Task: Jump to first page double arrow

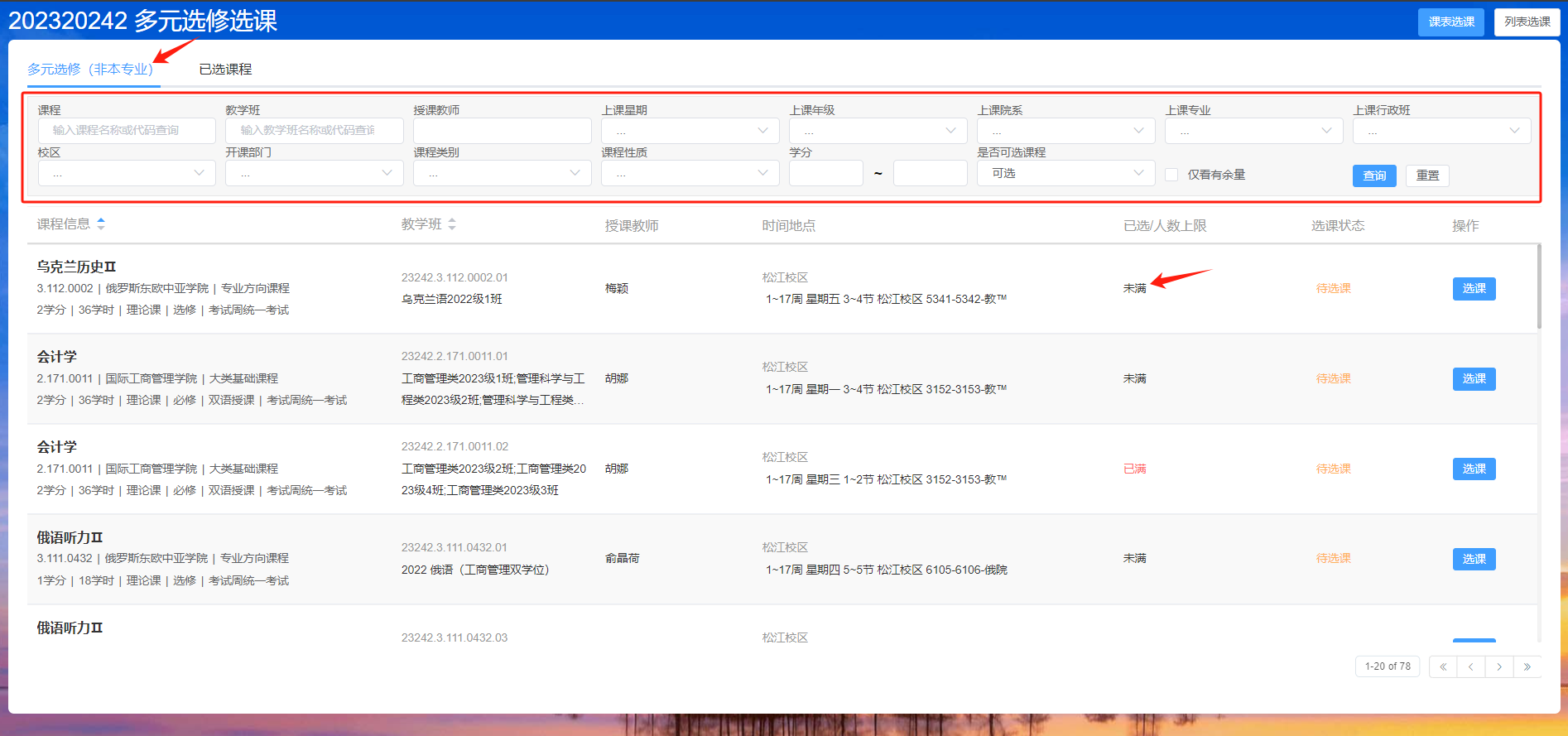Action: click(x=1443, y=666)
